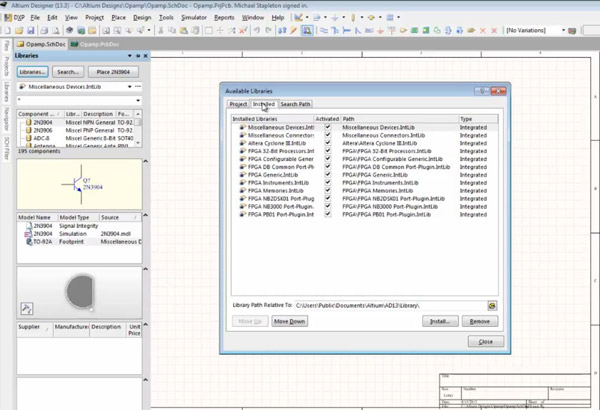
Task: Select the TO-92A Footprint model row
Action: click(79, 242)
